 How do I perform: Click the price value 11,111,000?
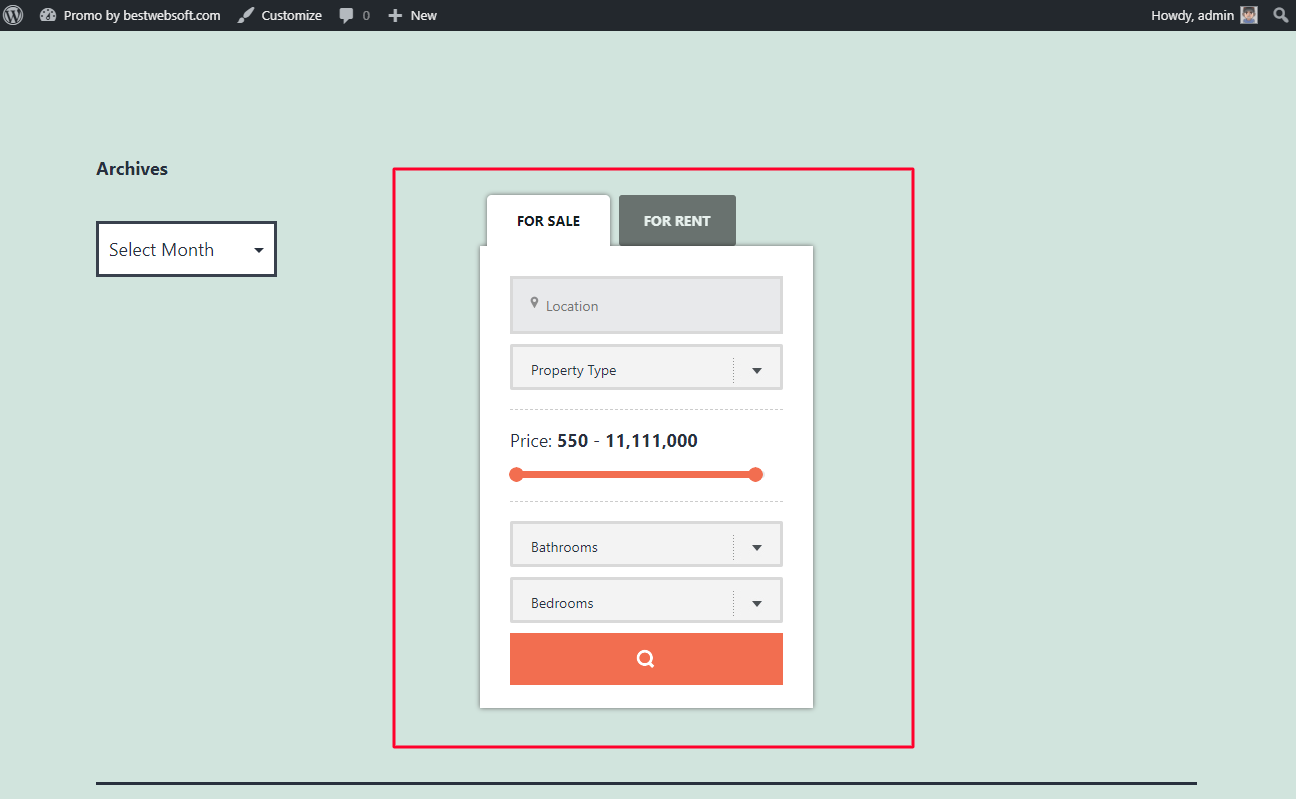point(651,441)
